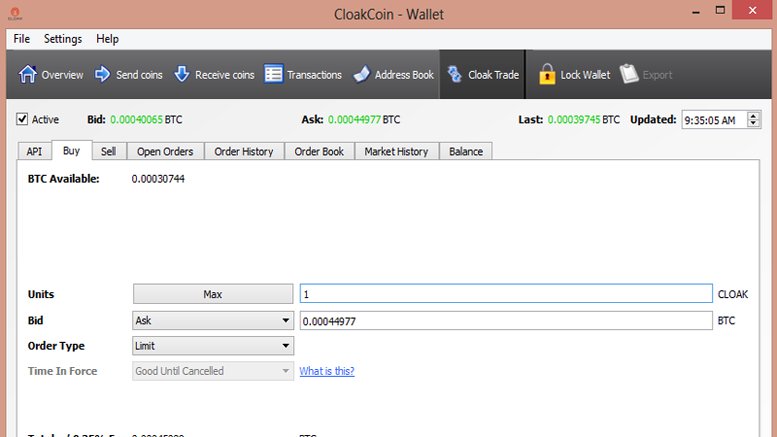Close the CloakCoin Wallet window
777x437 pixels.
[x=752, y=10]
